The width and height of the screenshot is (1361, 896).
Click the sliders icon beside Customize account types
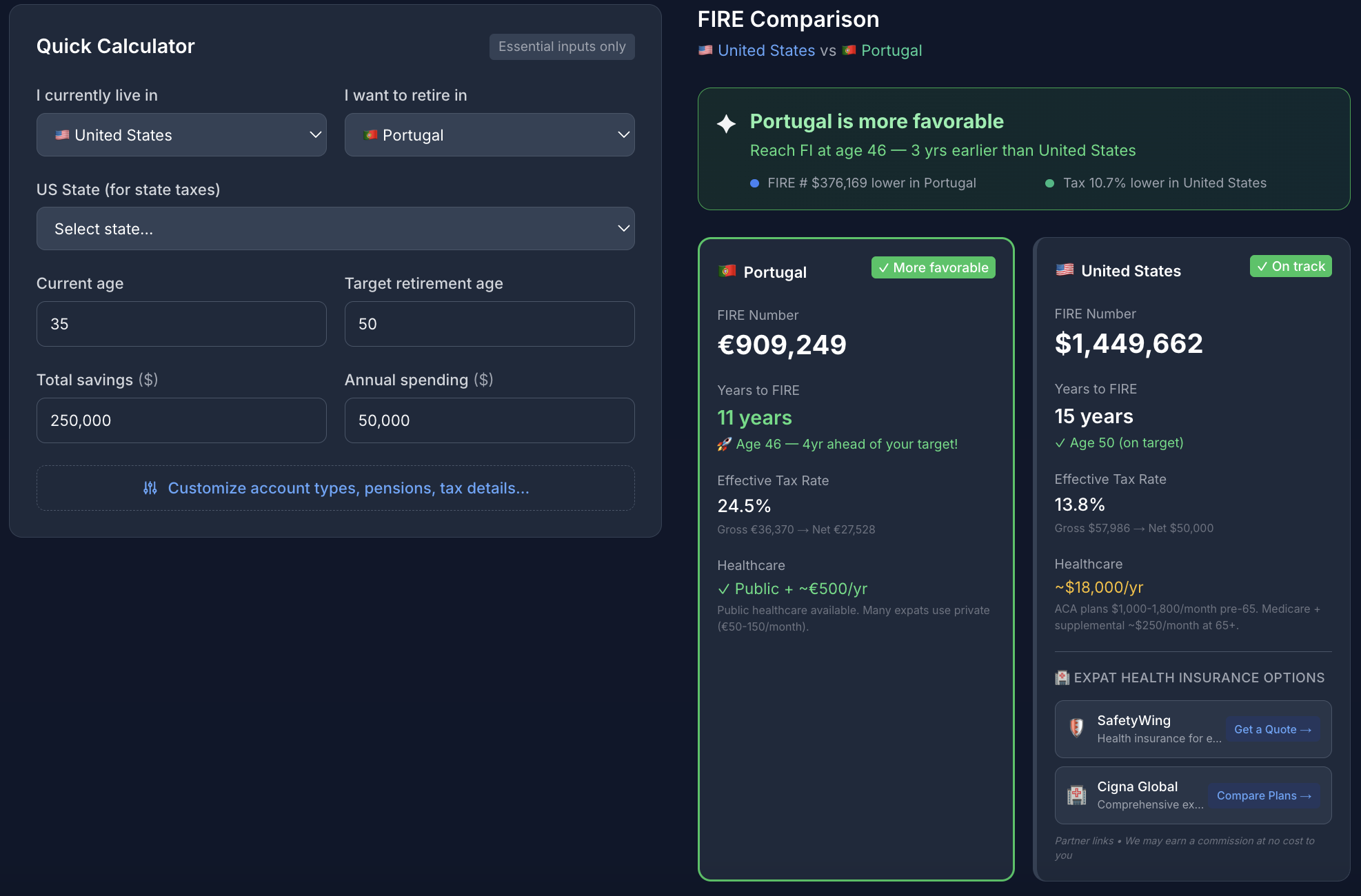click(150, 488)
